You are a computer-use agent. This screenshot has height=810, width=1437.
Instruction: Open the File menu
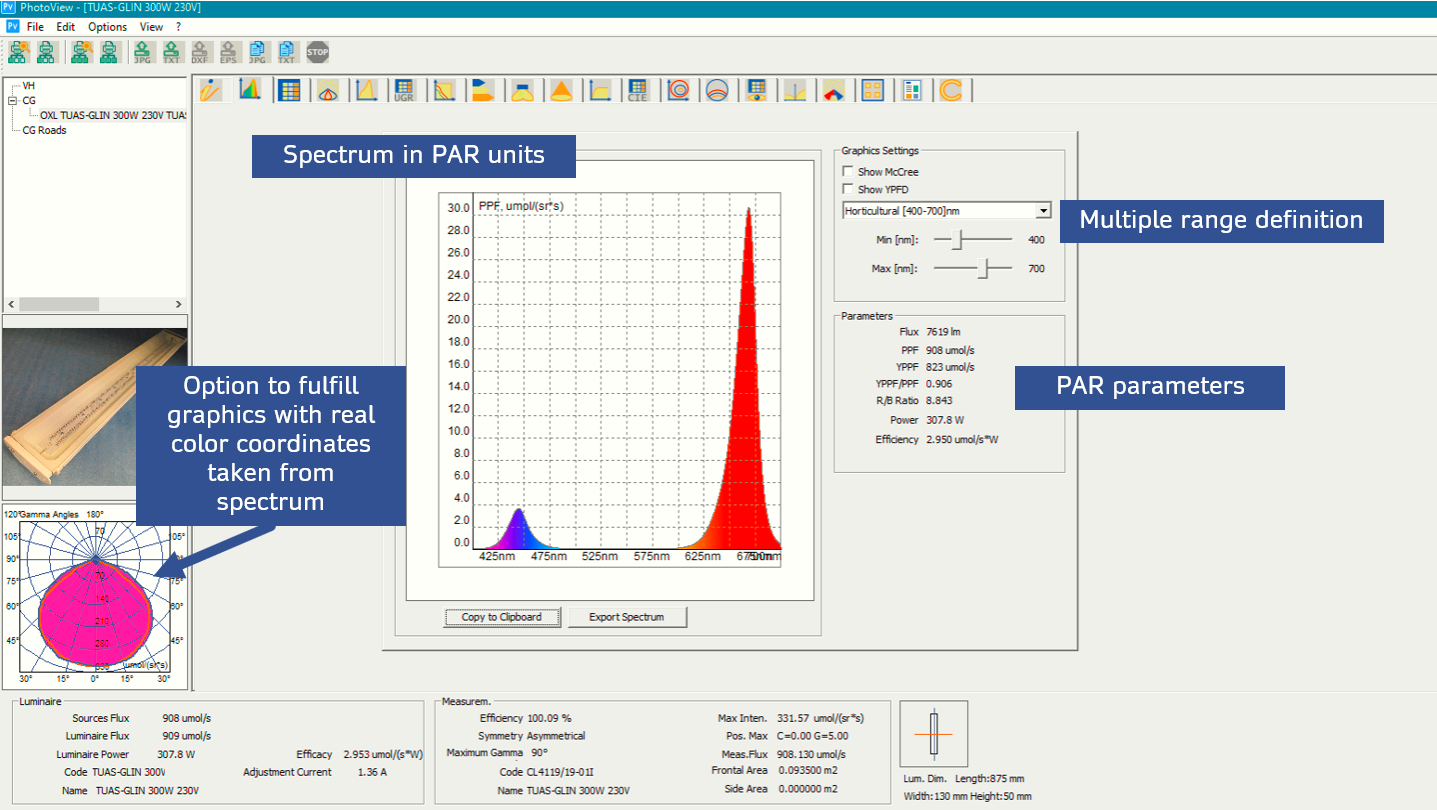[35, 27]
